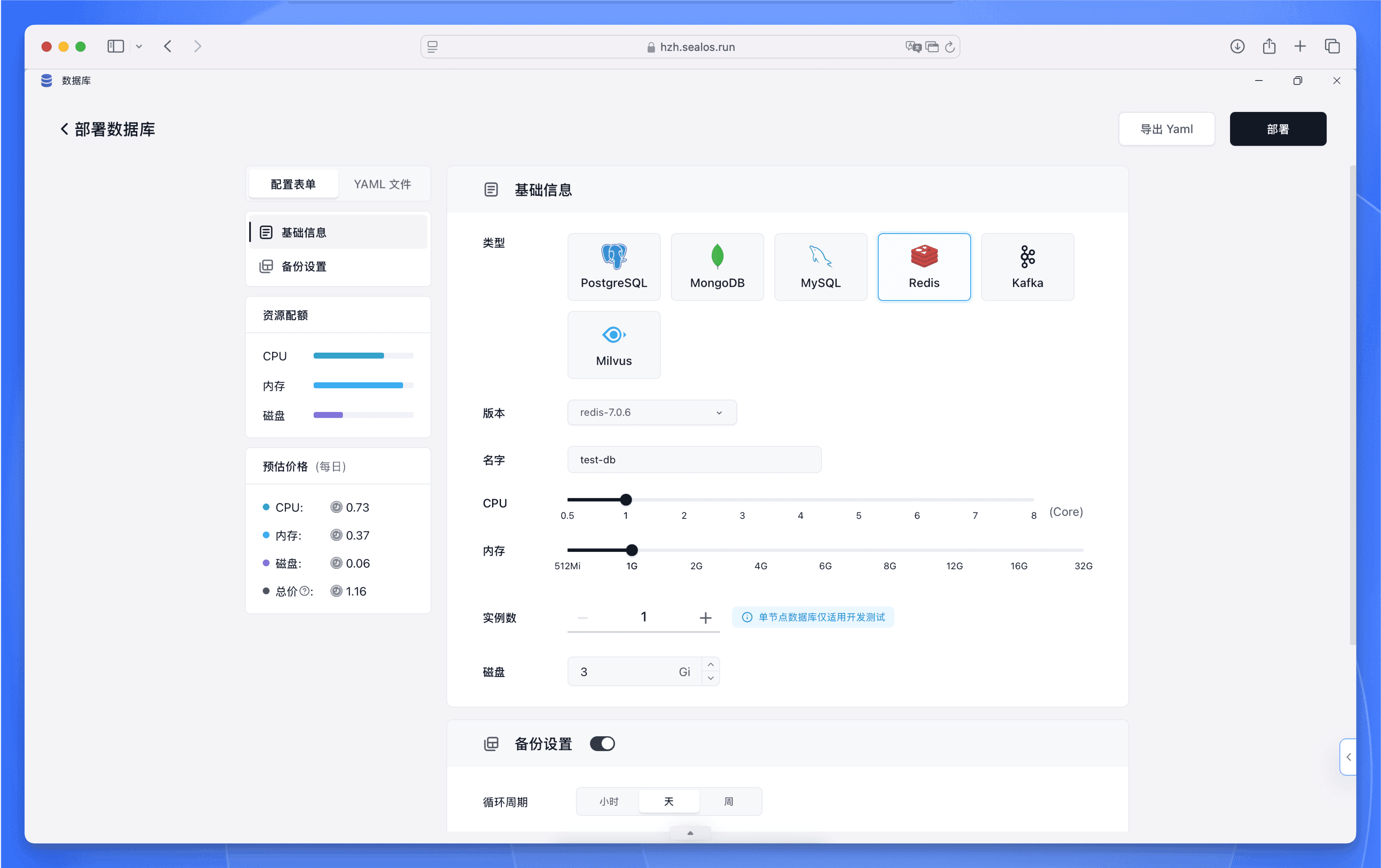Viewport: 1381px width, 868px height.
Task: Click the page vertical scrollbar
Action: 1352,405
